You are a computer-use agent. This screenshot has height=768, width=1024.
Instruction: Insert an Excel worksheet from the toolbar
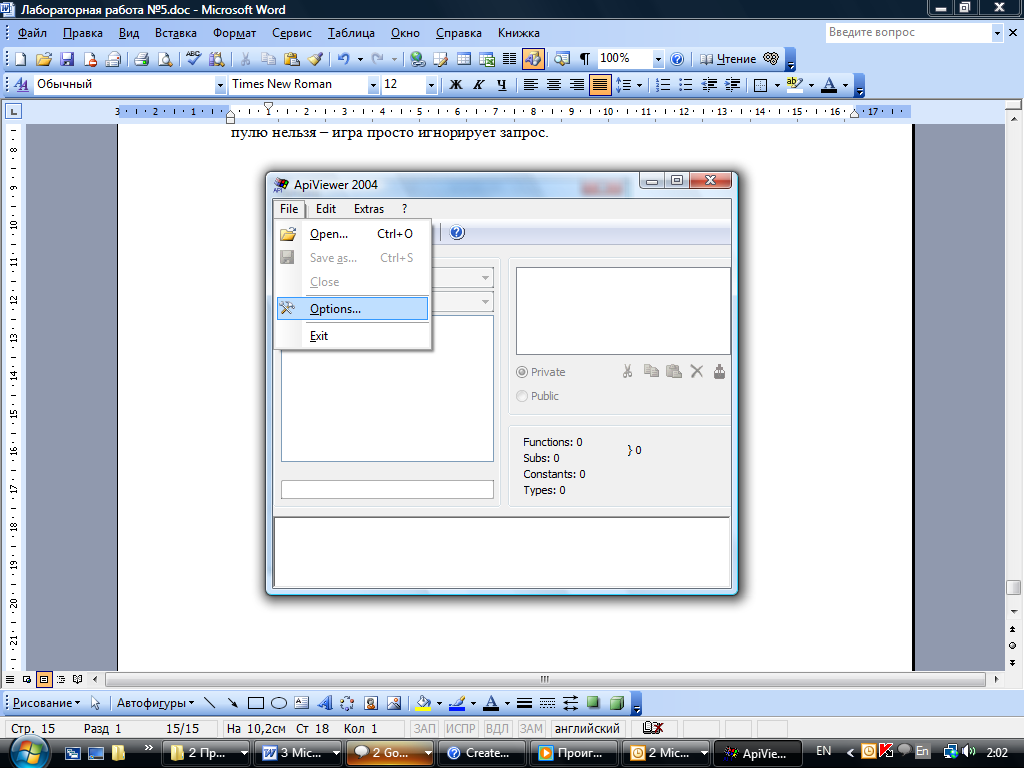click(487, 59)
